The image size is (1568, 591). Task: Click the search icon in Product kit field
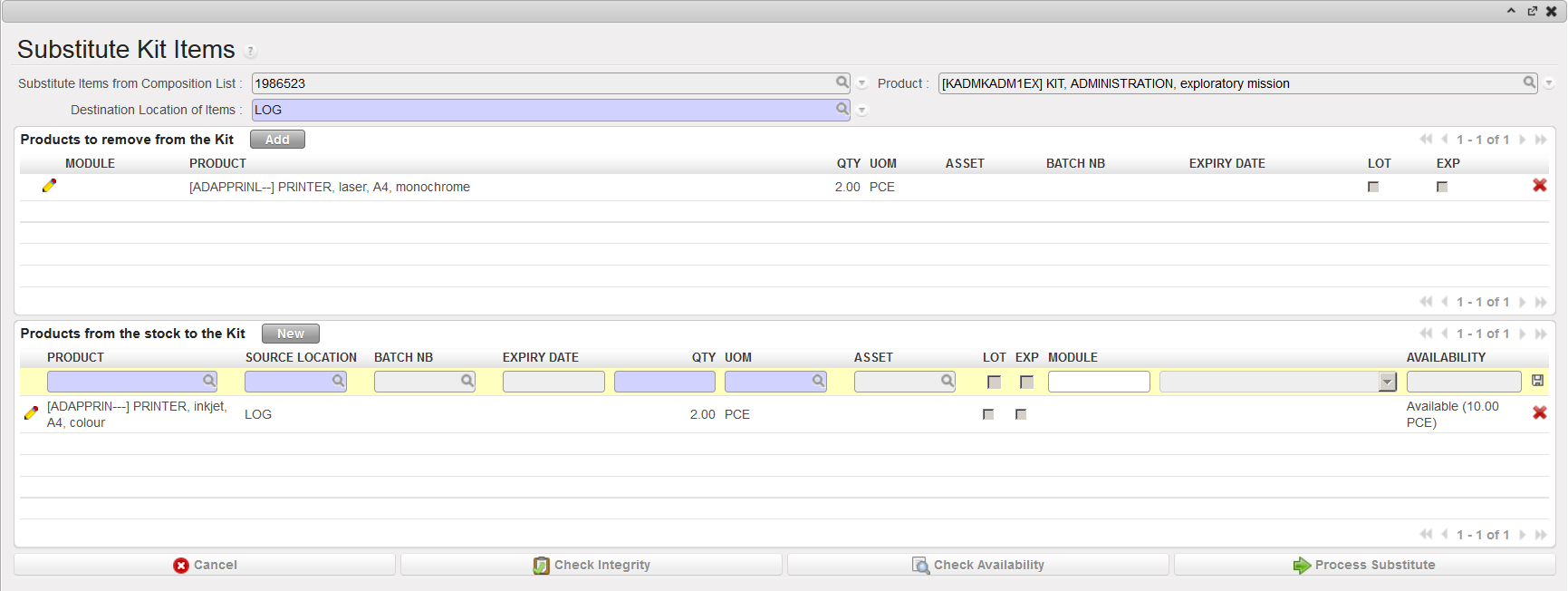click(x=1529, y=82)
